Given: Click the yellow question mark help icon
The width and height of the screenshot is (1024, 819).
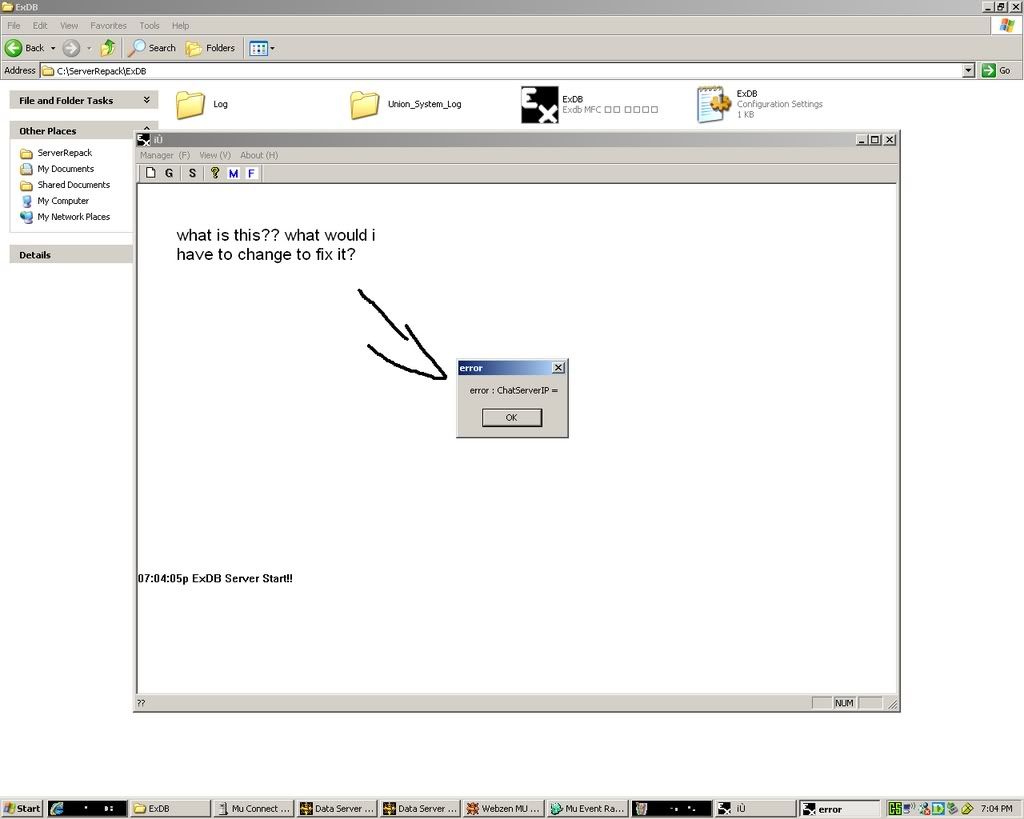Looking at the screenshot, I should click(x=214, y=173).
